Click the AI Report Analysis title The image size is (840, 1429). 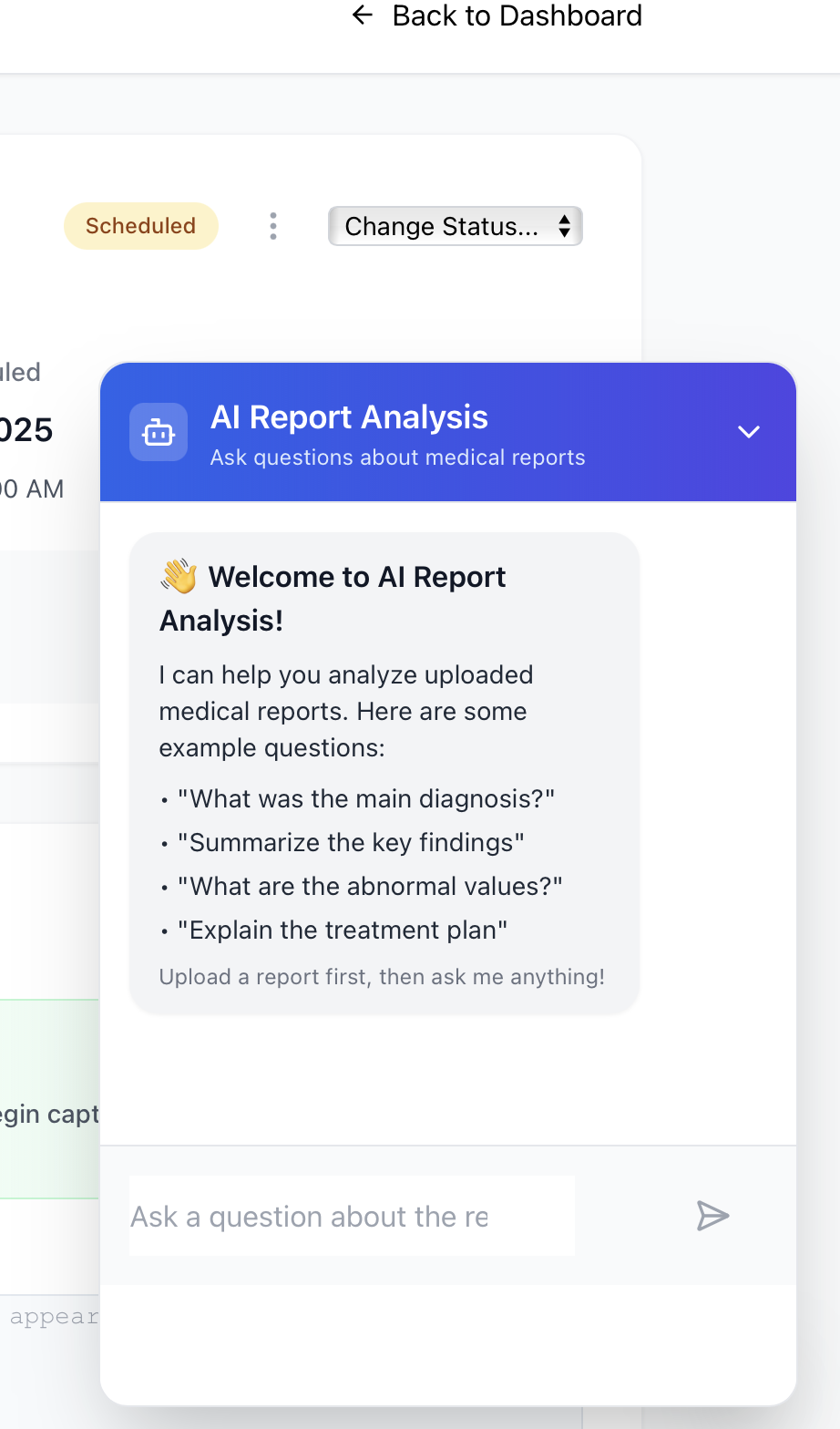[x=349, y=417]
